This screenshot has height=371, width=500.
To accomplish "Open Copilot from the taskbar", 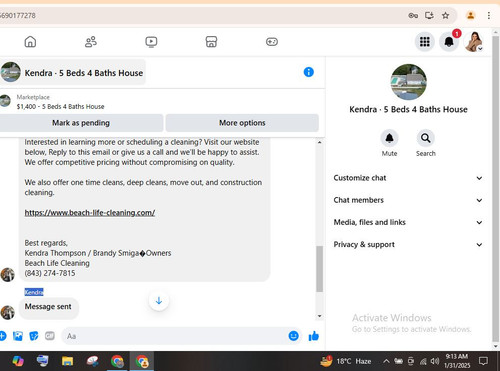I will 18,361.
